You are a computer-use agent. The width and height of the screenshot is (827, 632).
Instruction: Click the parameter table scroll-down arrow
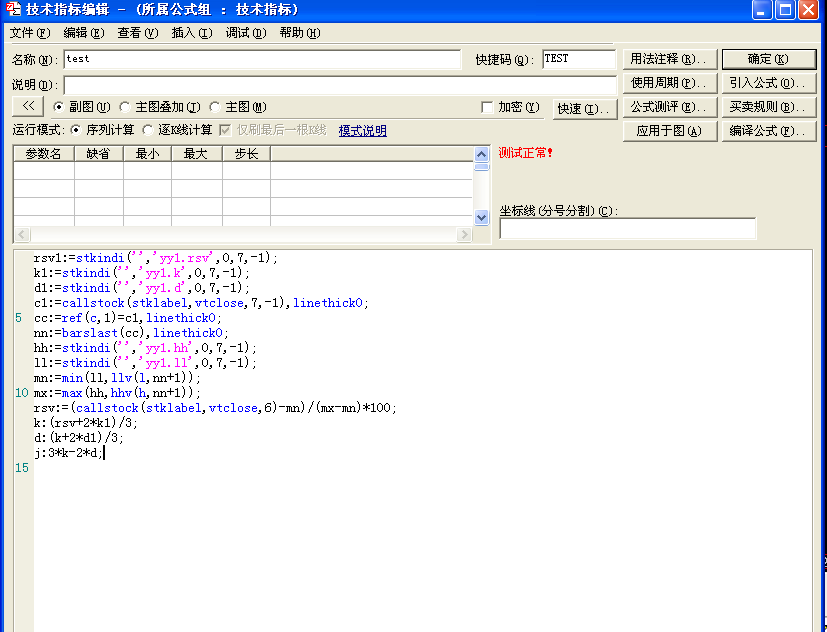481,217
